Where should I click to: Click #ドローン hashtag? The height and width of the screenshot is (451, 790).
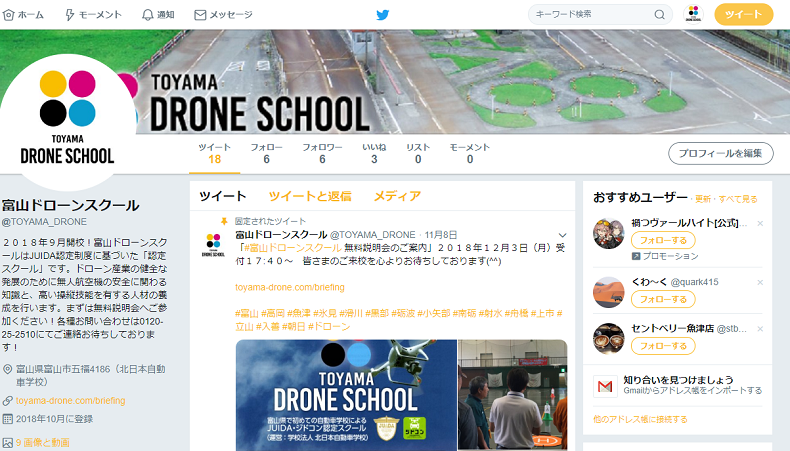point(328,327)
